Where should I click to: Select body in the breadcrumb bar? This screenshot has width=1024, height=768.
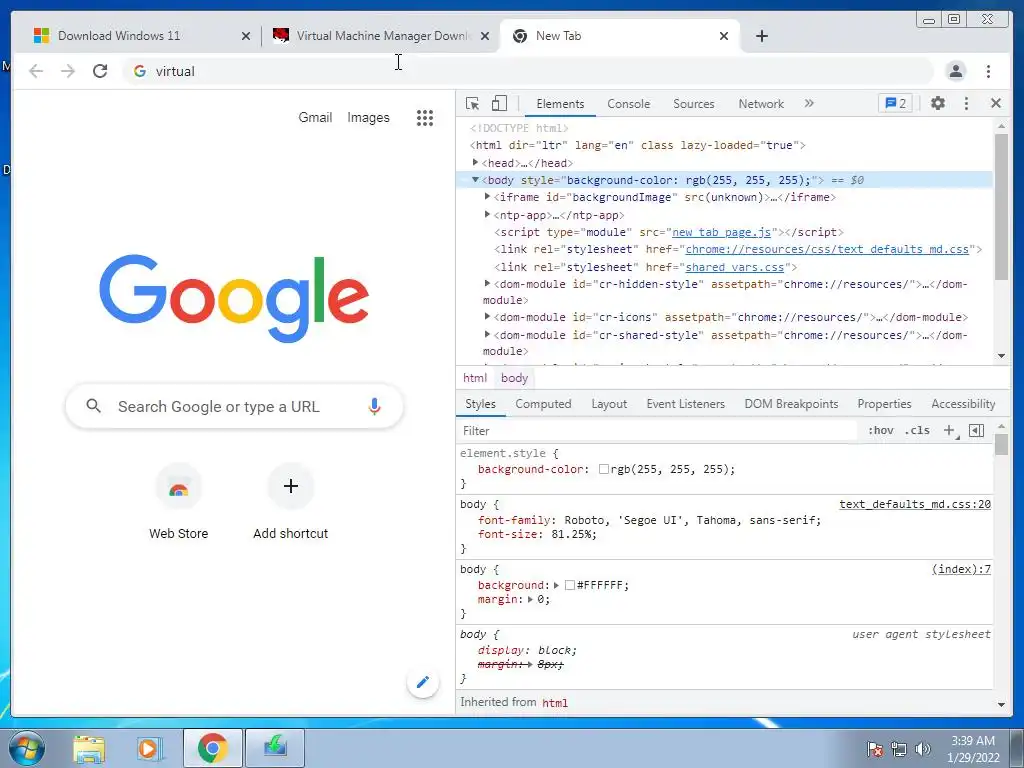pyautogui.click(x=515, y=378)
